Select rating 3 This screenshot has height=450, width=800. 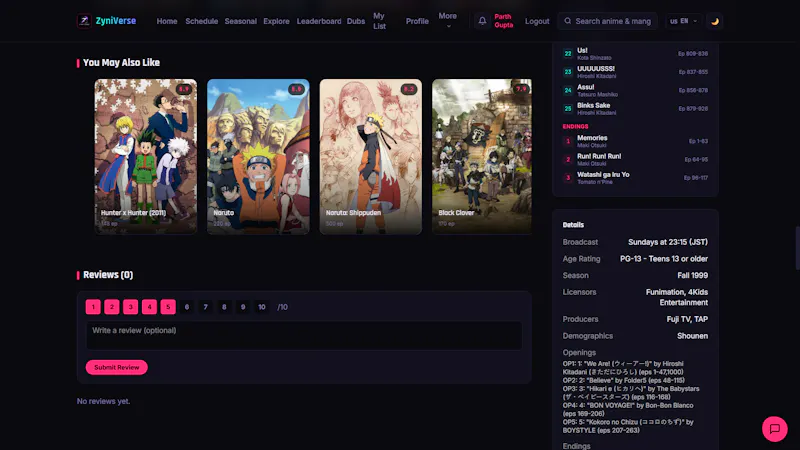click(x=131, y=307)
